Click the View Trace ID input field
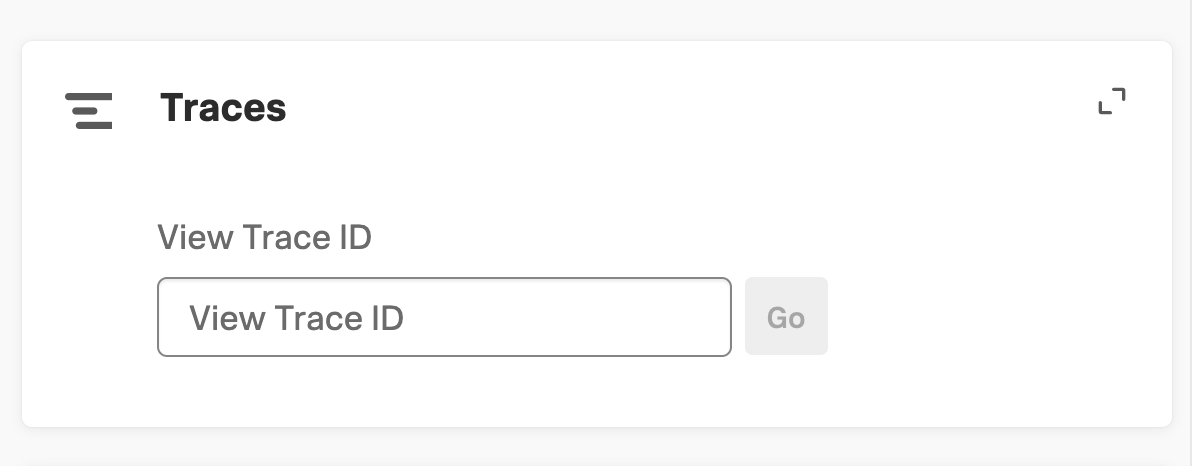This screenshot has width=1192, height=466. [x=444, y=317]
